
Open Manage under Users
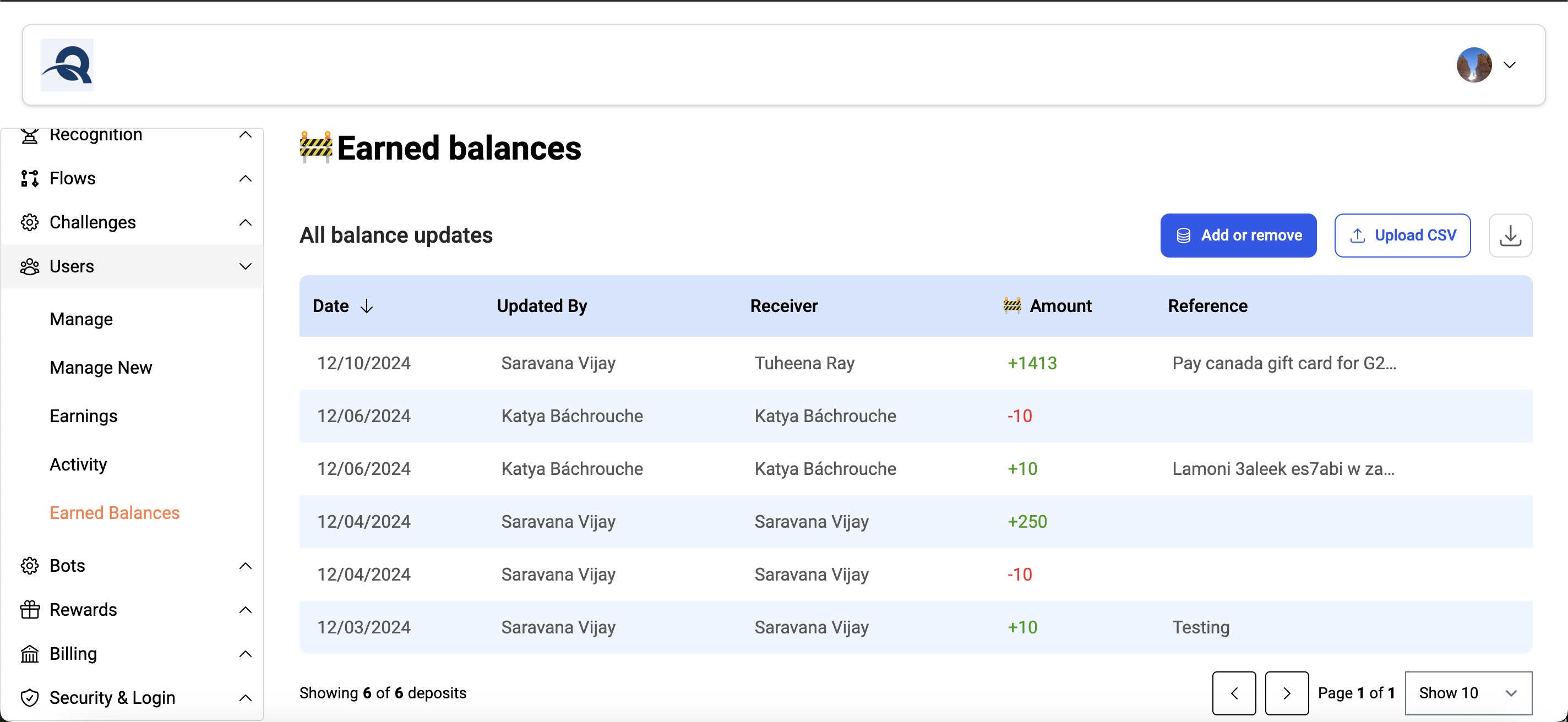(81, 319)
